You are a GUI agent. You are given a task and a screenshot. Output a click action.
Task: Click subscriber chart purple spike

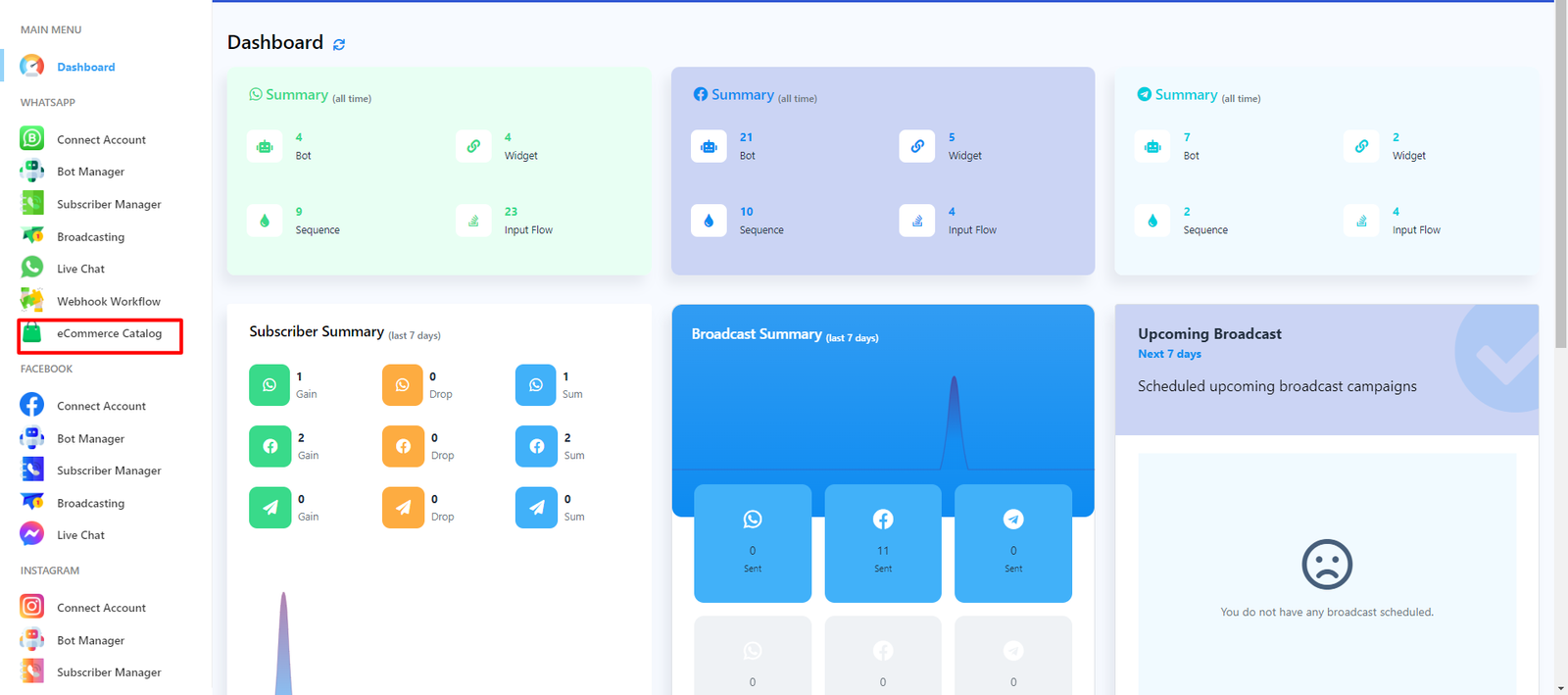(x=283, y=644)
